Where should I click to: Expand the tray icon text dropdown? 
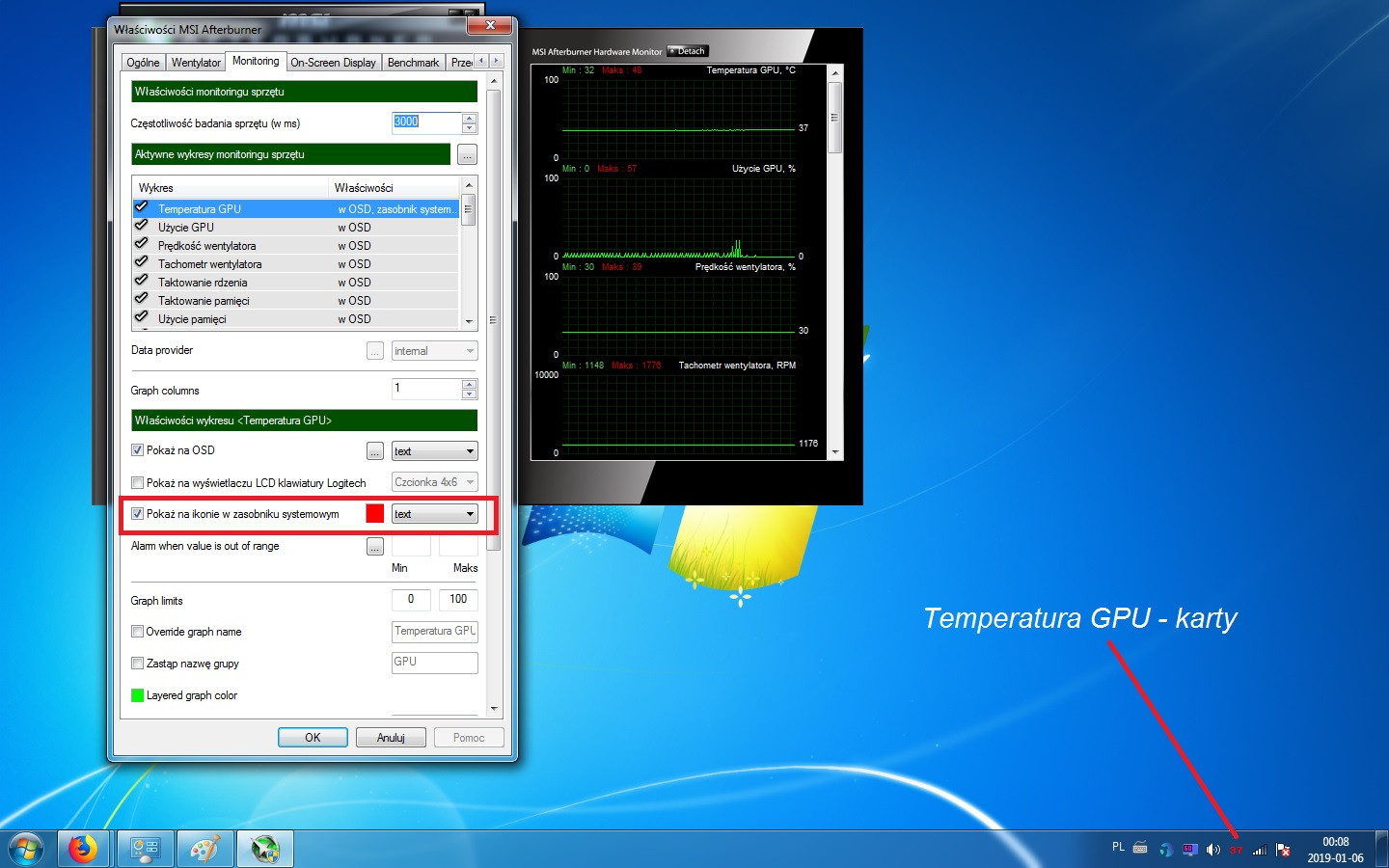pos(434,514)
